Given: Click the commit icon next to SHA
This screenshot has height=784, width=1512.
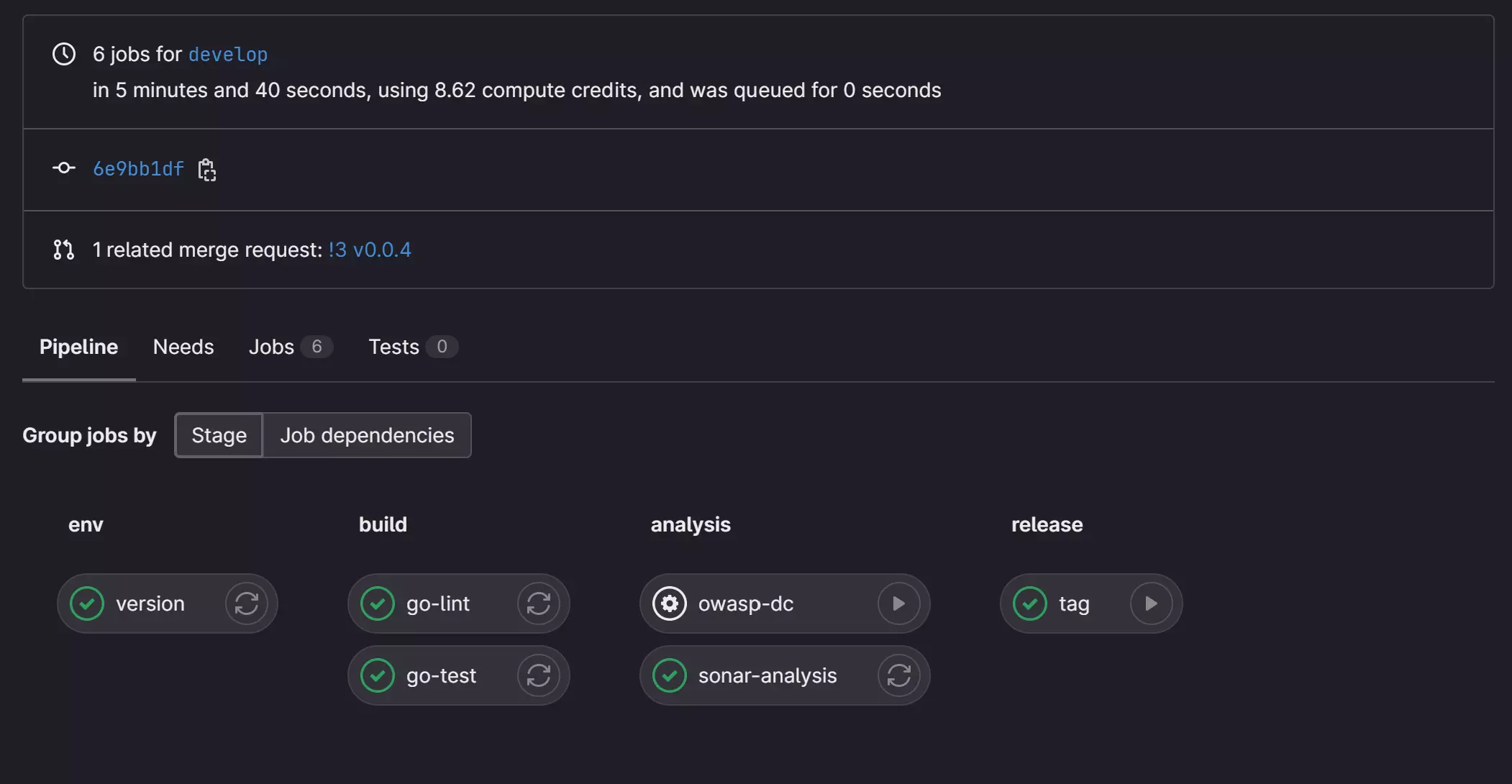Looking at the screenshot, I should 64,168.
